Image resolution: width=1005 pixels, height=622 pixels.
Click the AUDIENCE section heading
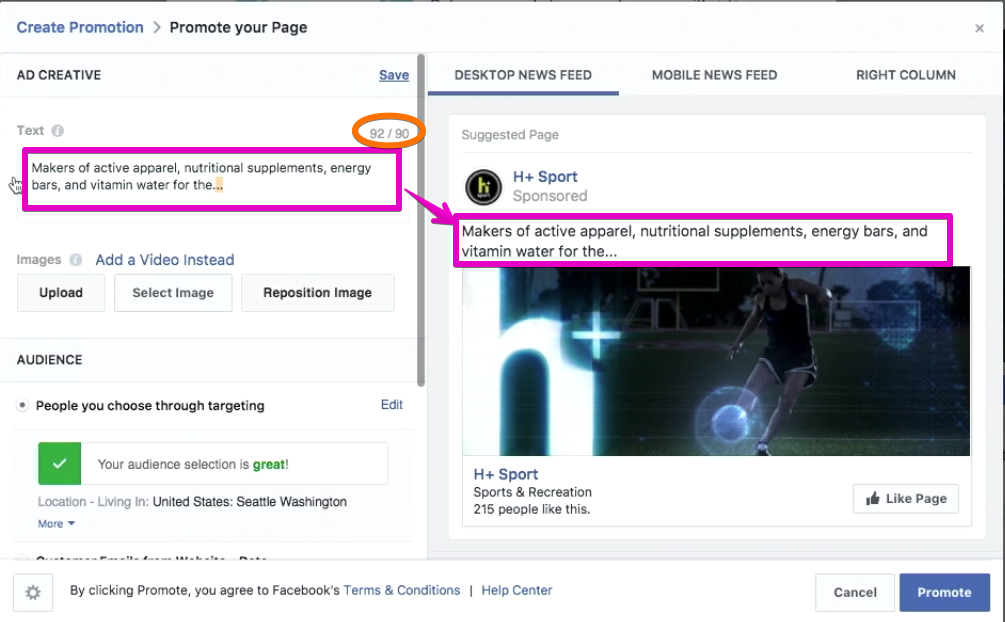(49, 360)
